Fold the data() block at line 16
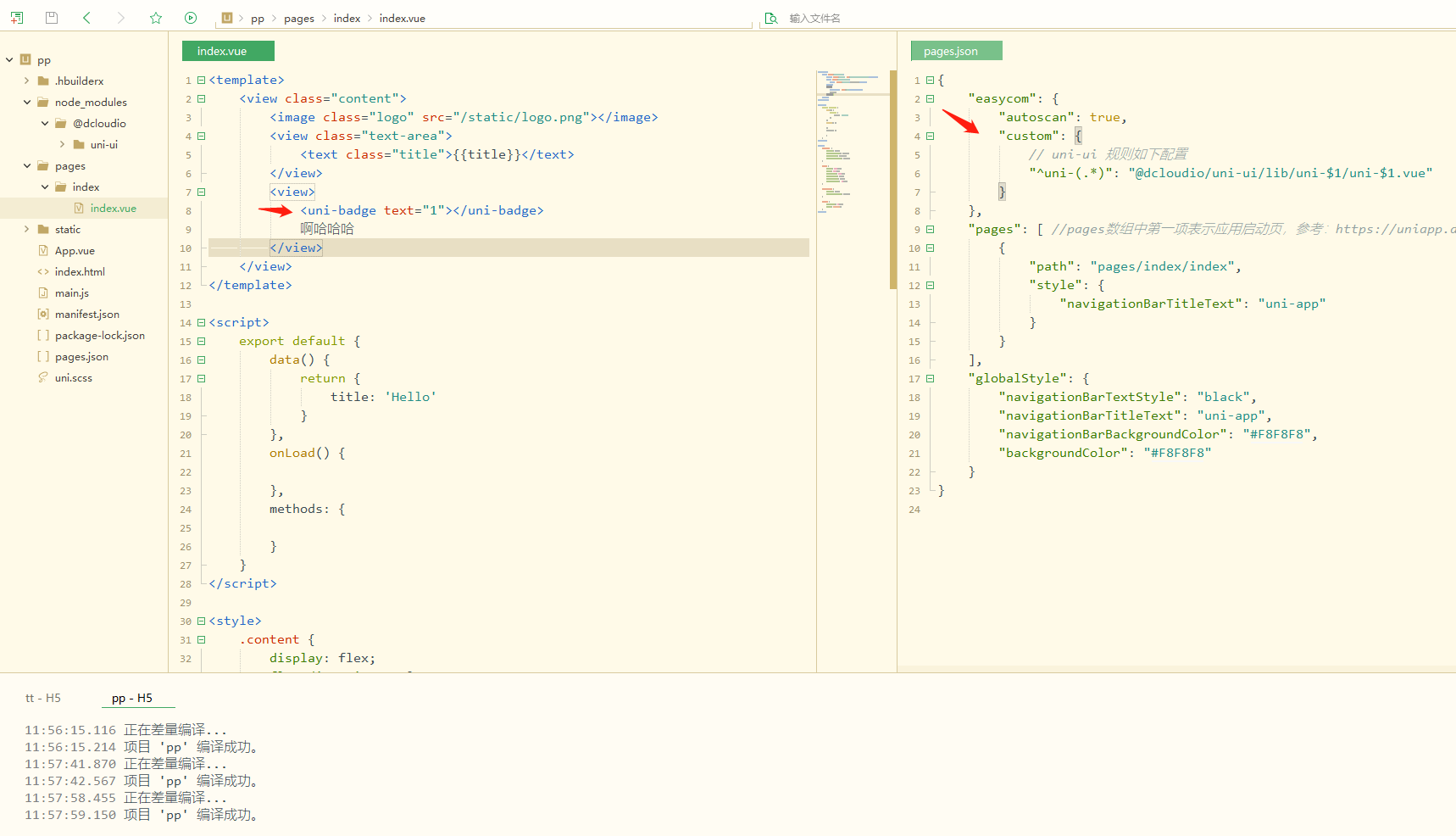This screenshot has width=1456, height=836. point(202,359)
